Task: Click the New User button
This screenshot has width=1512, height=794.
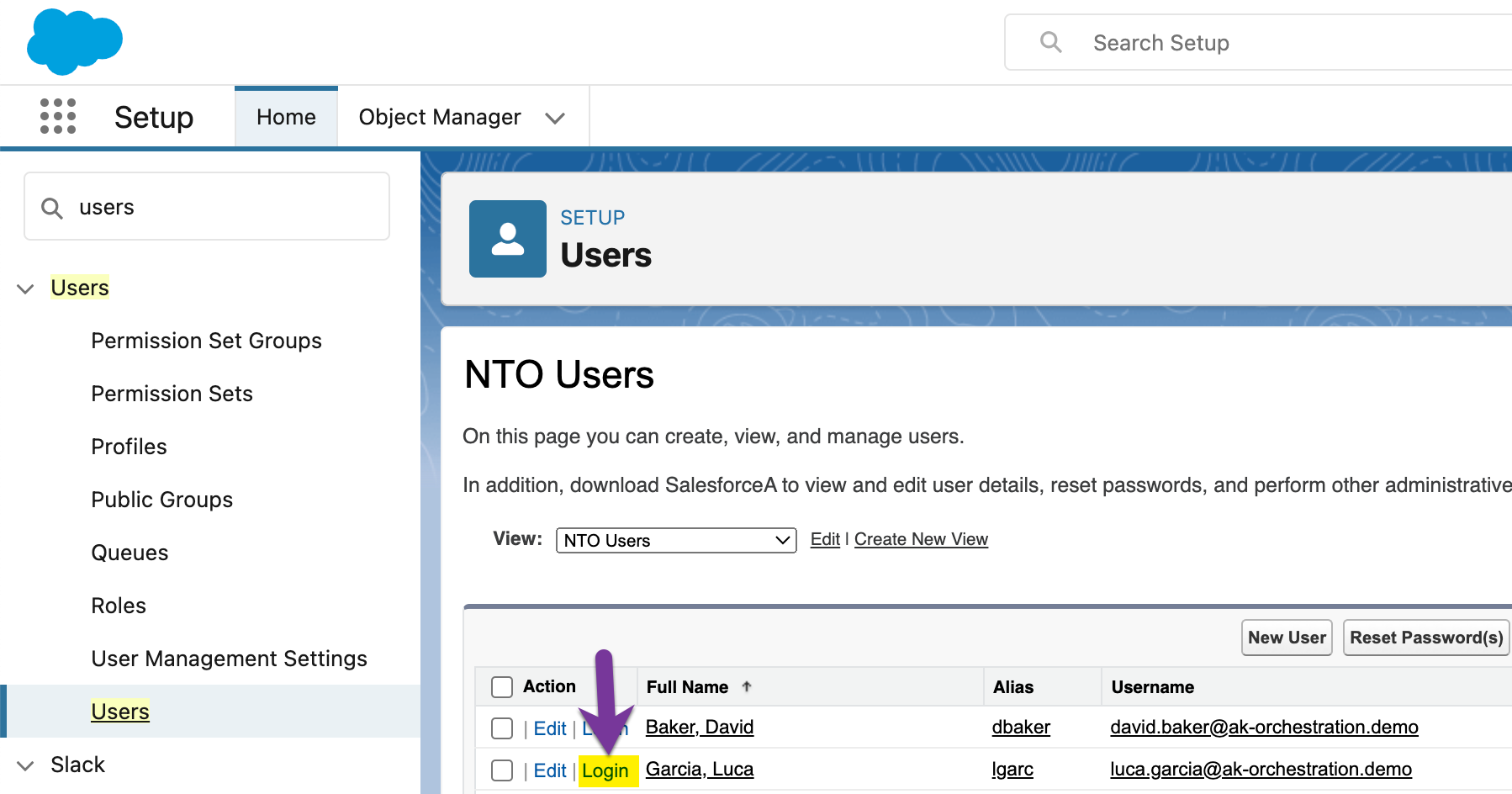Action: point(1287,638)
